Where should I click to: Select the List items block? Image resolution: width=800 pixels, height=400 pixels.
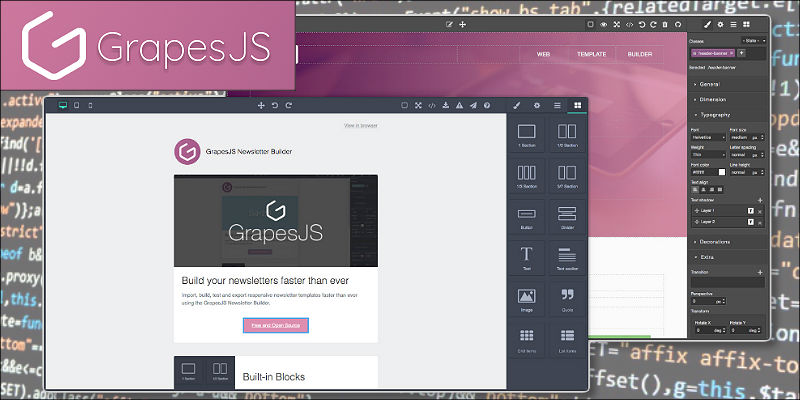[567, 341]
